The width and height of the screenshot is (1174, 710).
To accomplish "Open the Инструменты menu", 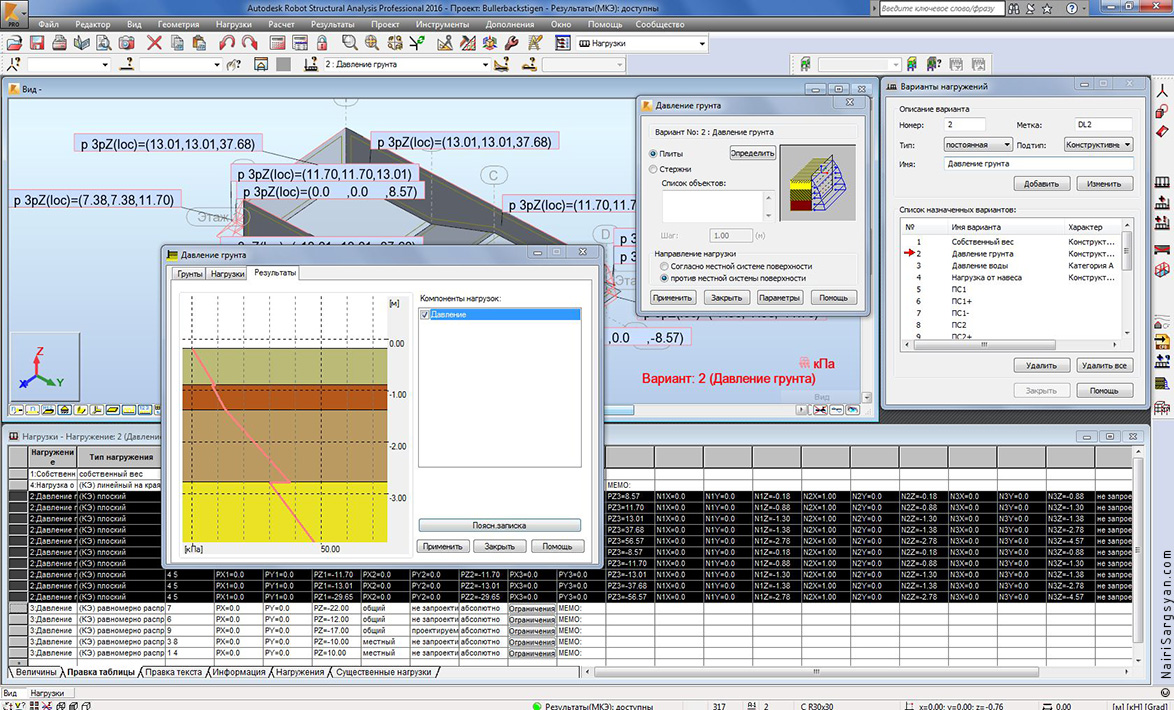I will pos(442,25).
